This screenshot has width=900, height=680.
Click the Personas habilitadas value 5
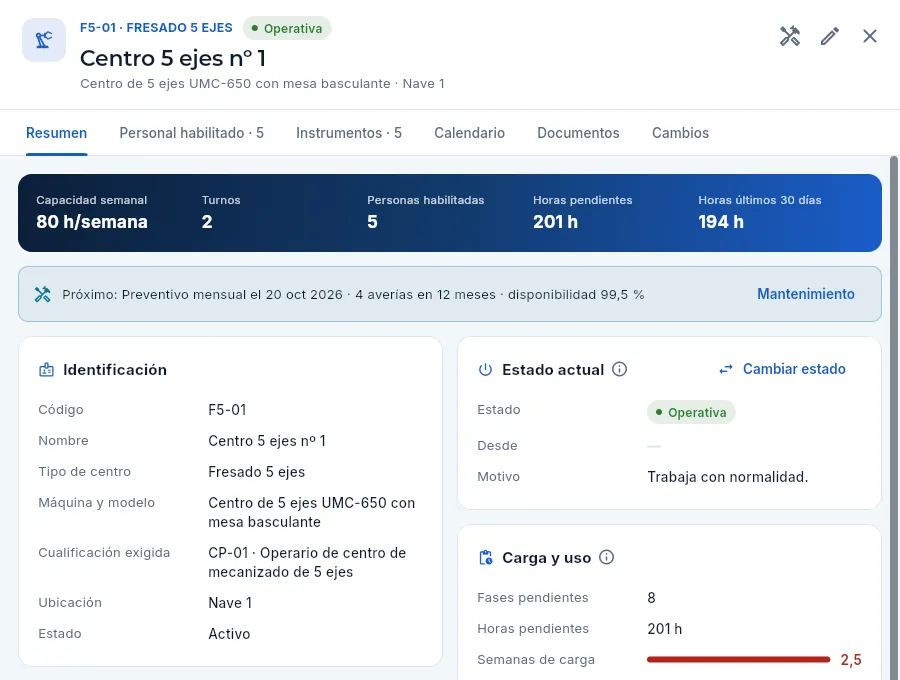(x=373, y=222)
